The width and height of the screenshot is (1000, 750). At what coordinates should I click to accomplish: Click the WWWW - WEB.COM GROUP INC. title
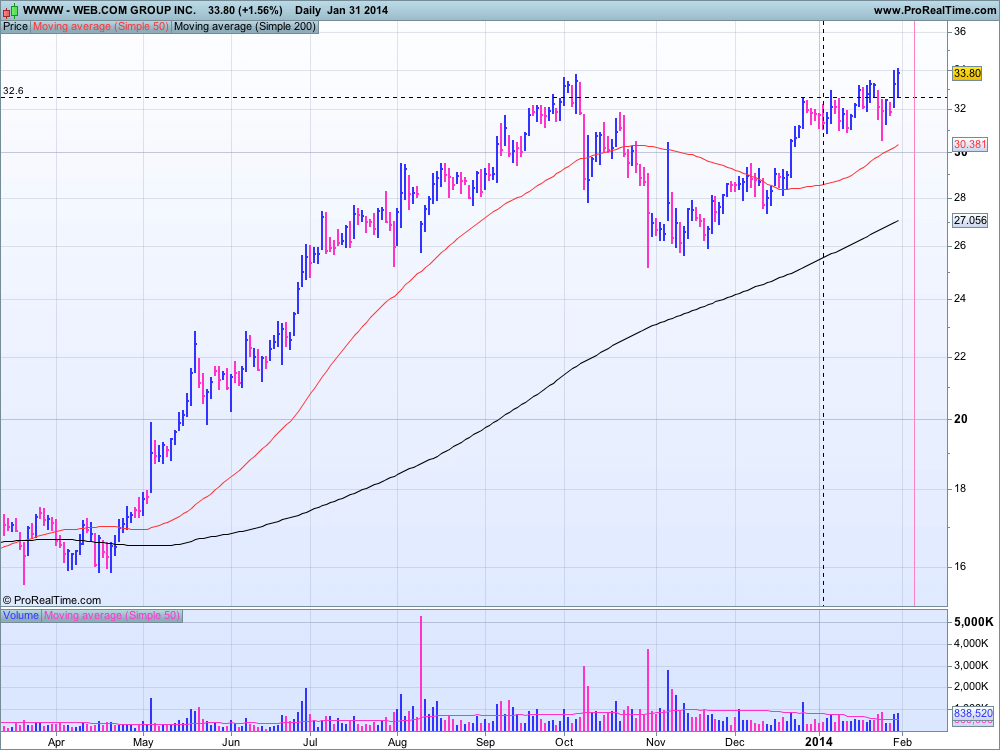pos(110,10)
